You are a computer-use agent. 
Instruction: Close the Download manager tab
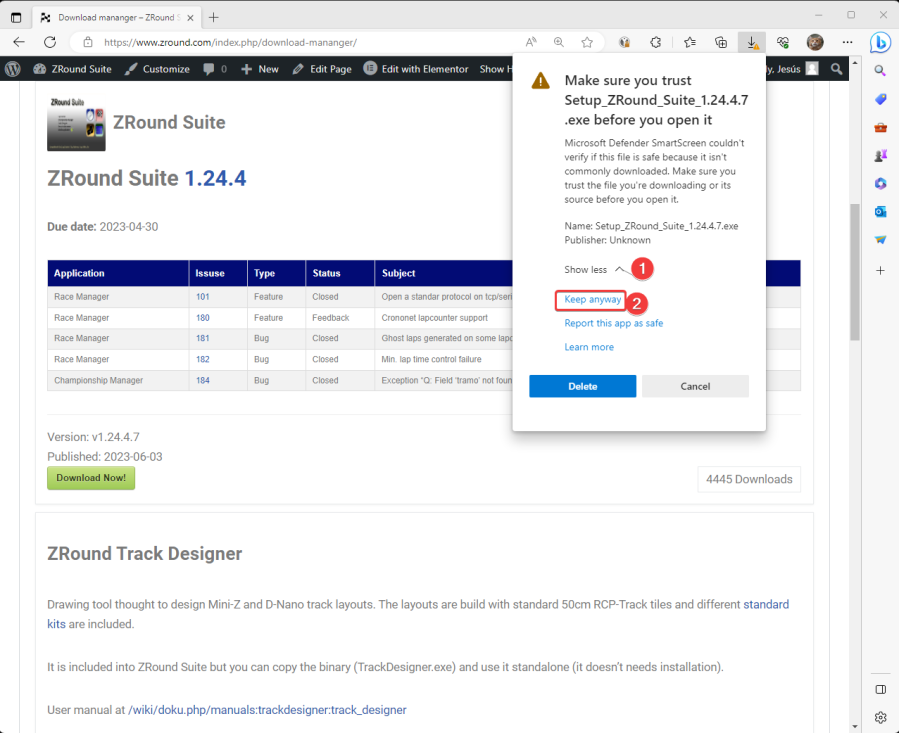coord(190,18)
